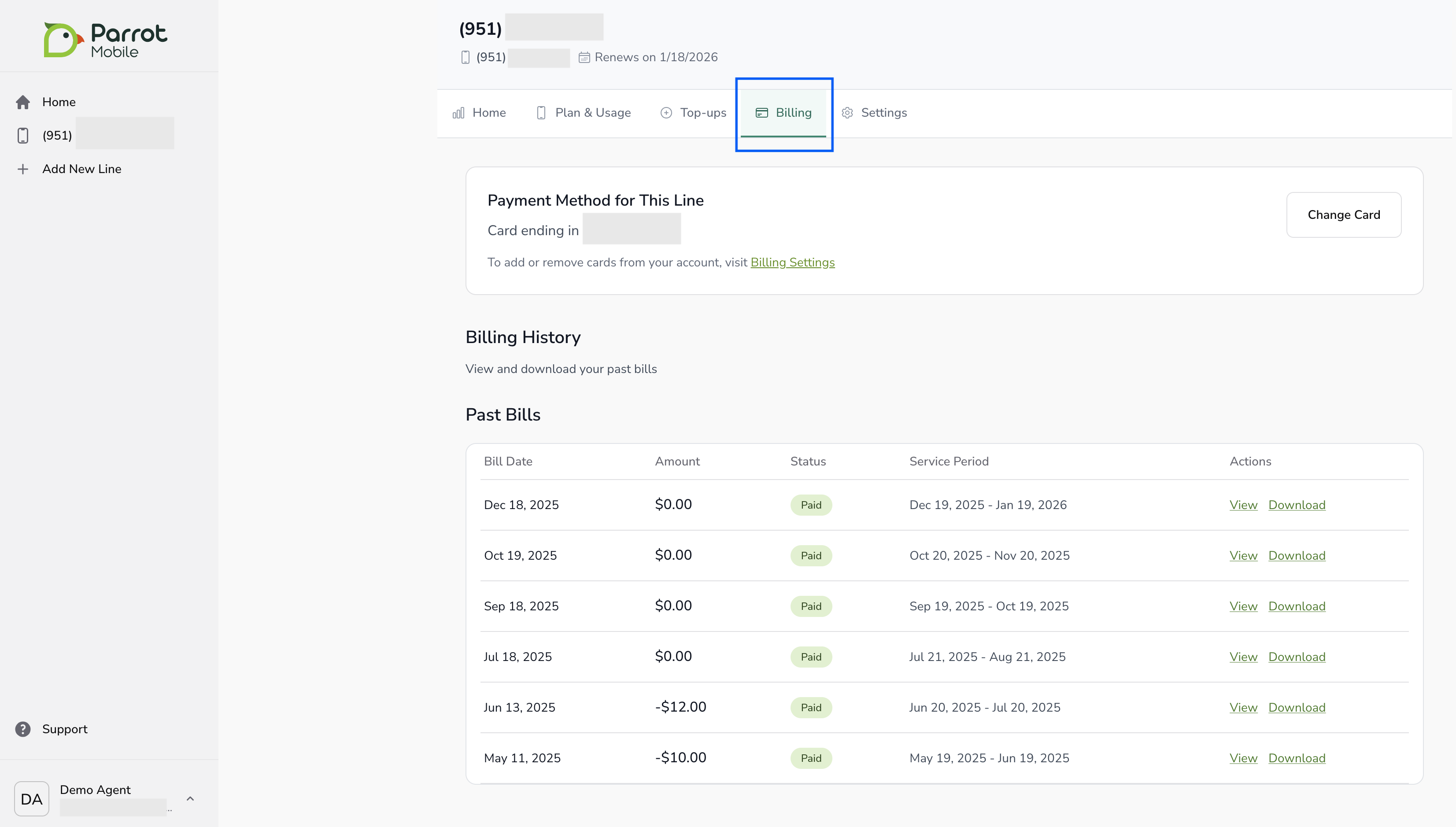Click Paid status badge for Jul 18 bill

[x=811, y=657]
